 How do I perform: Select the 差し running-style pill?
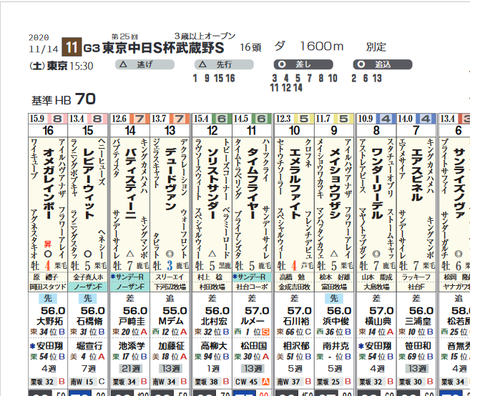[x=303, y=65]
